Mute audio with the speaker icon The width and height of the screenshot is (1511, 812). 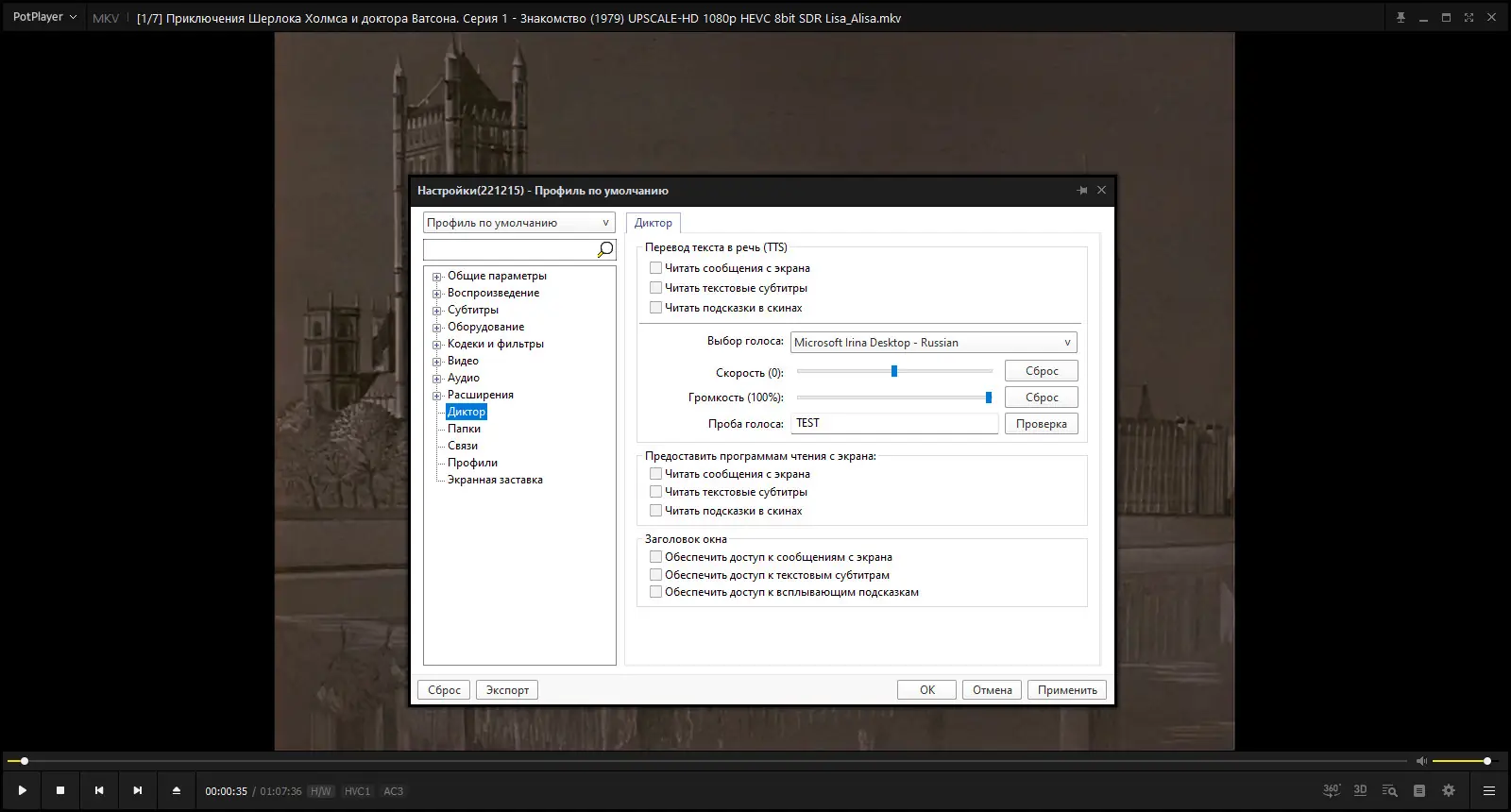click(x=1421, y=761)
